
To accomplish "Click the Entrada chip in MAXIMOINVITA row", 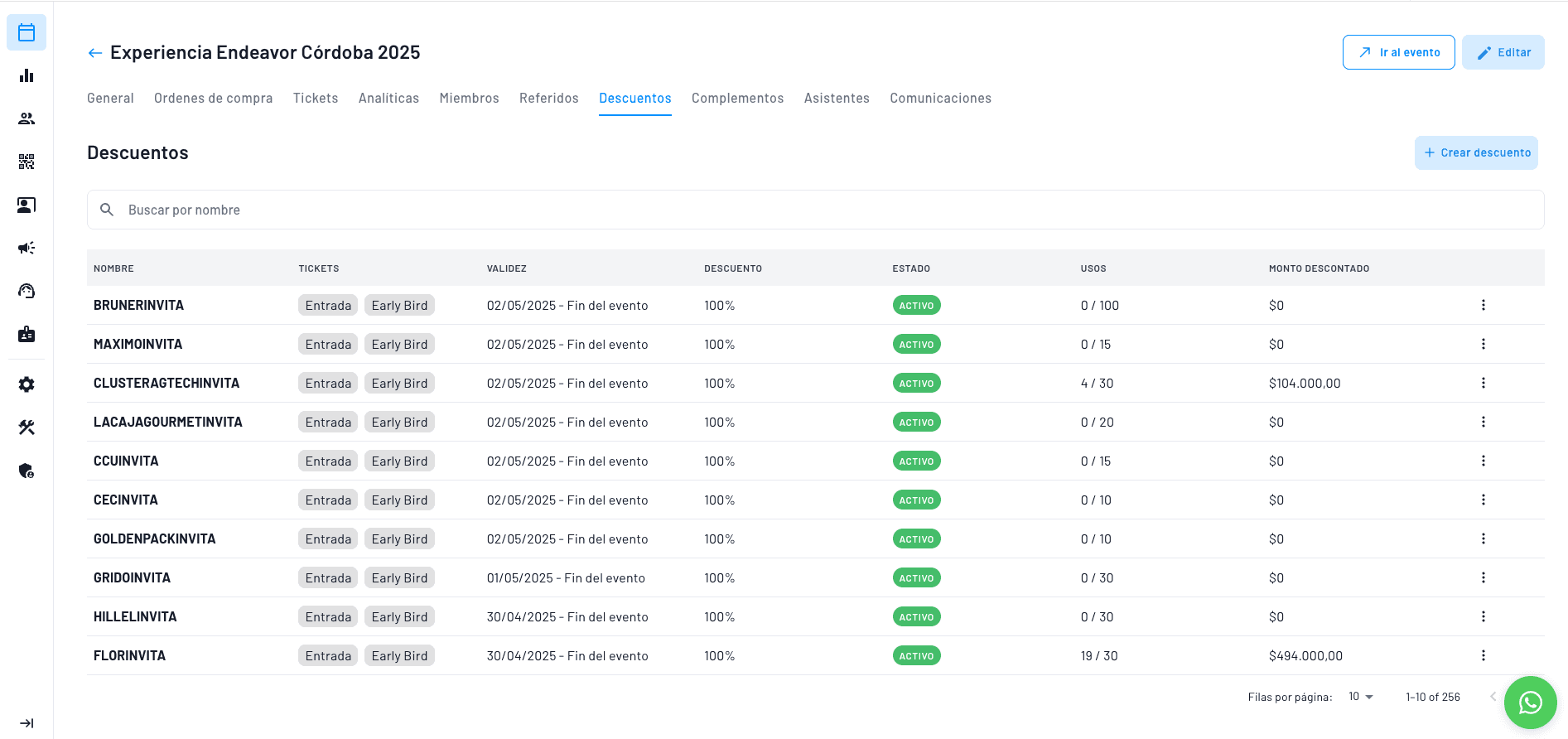I will click(328, 344).
